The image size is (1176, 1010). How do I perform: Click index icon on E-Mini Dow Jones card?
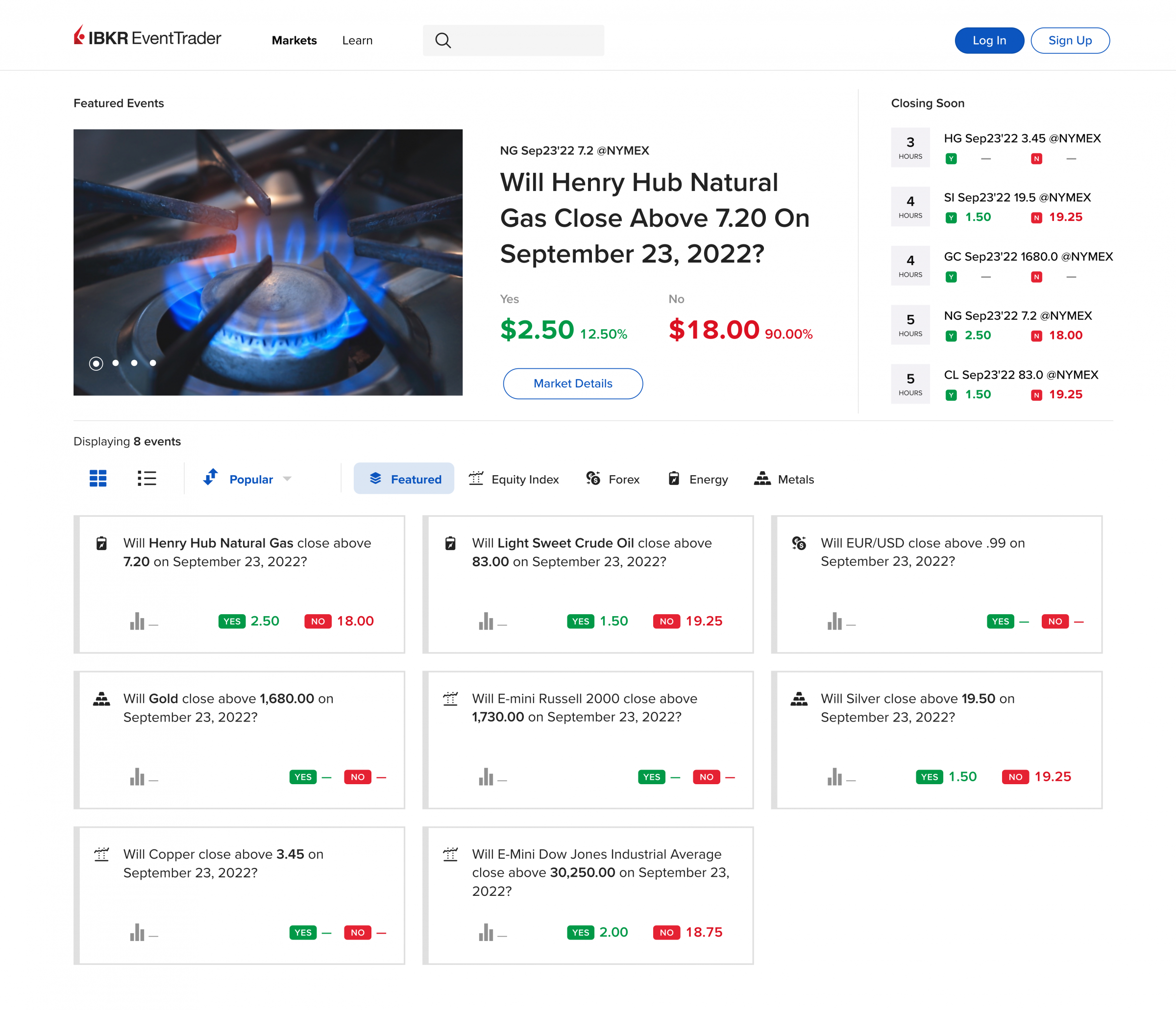[x=450, y=854]
